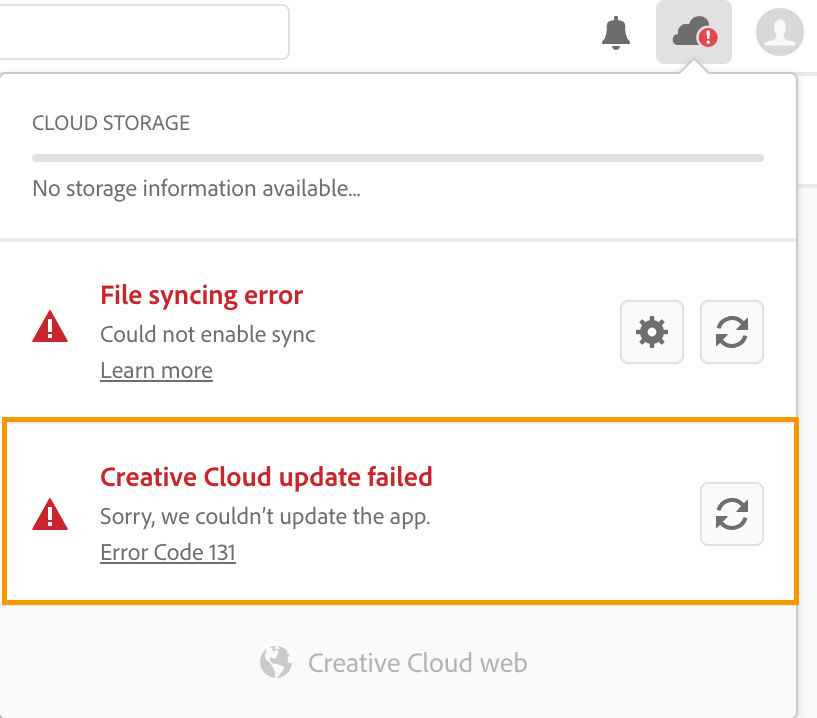Focus the search field at top
817x718 pixels.
click(x=144, y=32)
